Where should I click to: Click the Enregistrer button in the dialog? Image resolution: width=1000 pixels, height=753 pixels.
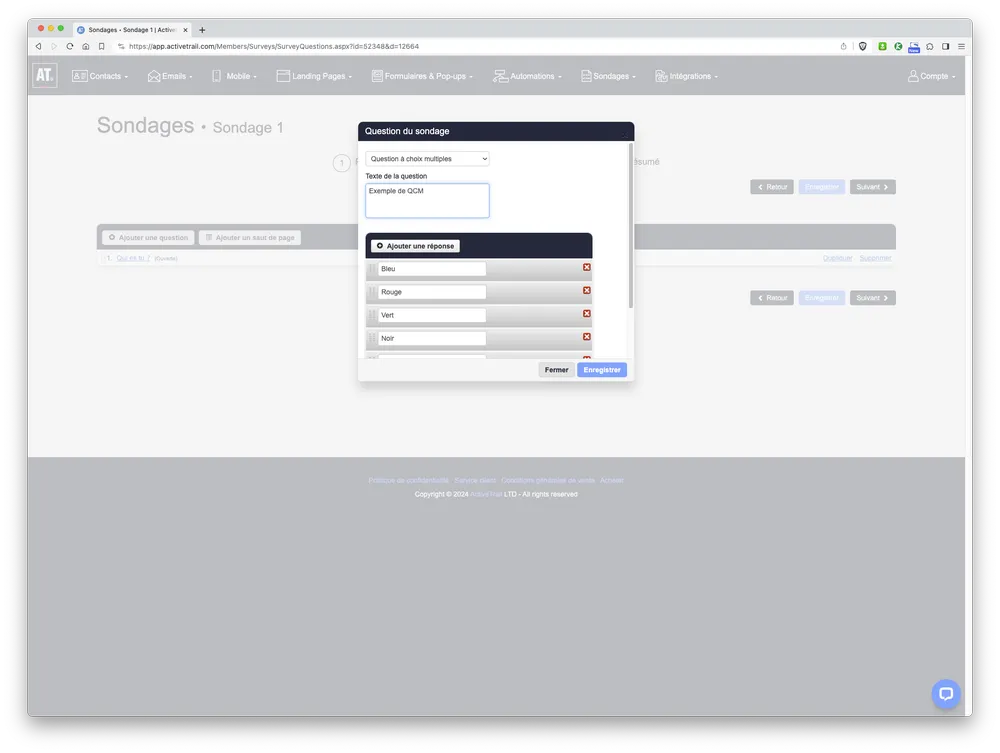click(x=601, y=369)
